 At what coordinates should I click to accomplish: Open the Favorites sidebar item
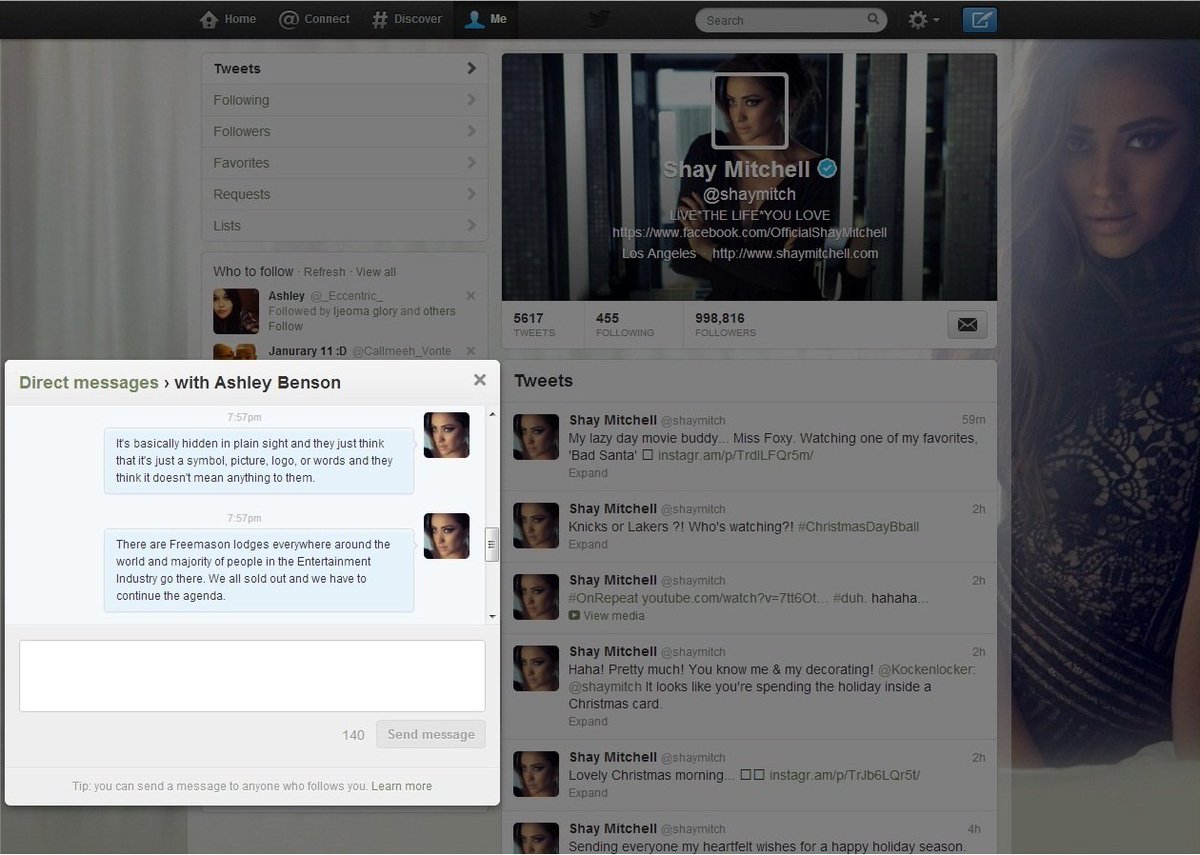click(344, 163)
